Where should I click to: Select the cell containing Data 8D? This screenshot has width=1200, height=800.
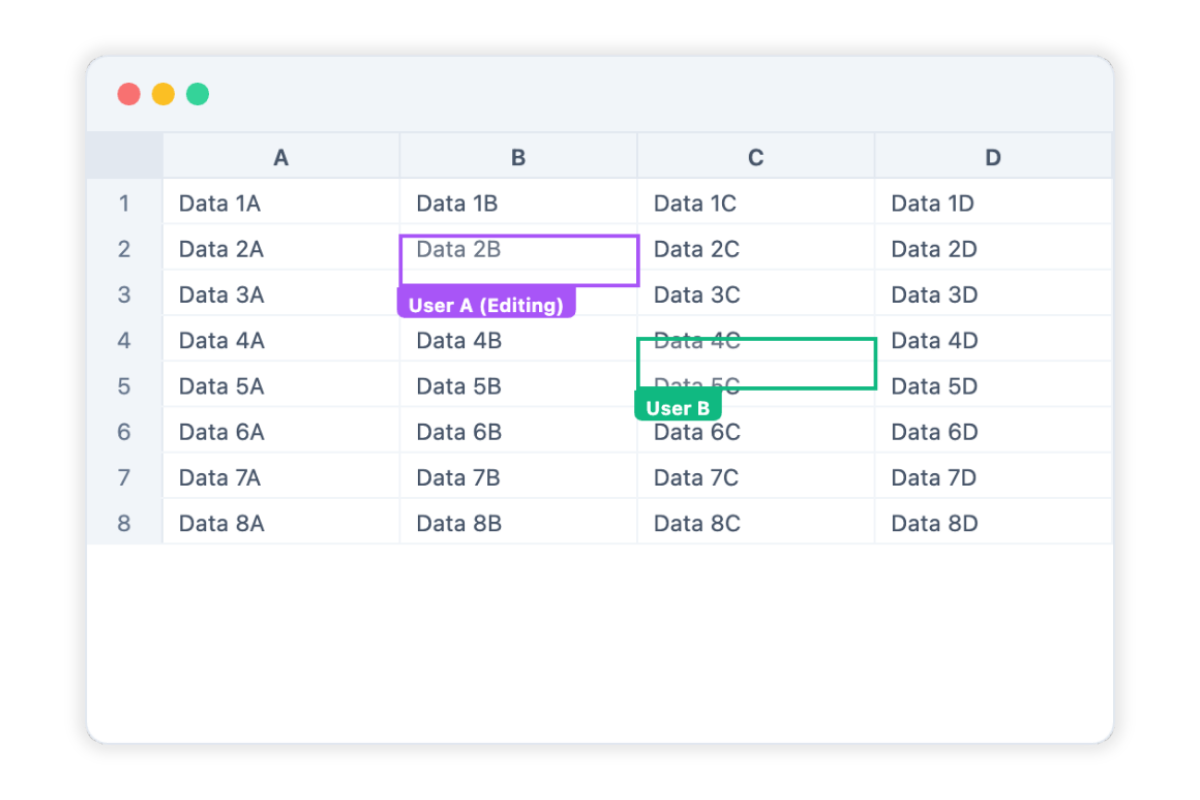coord(993,522)
